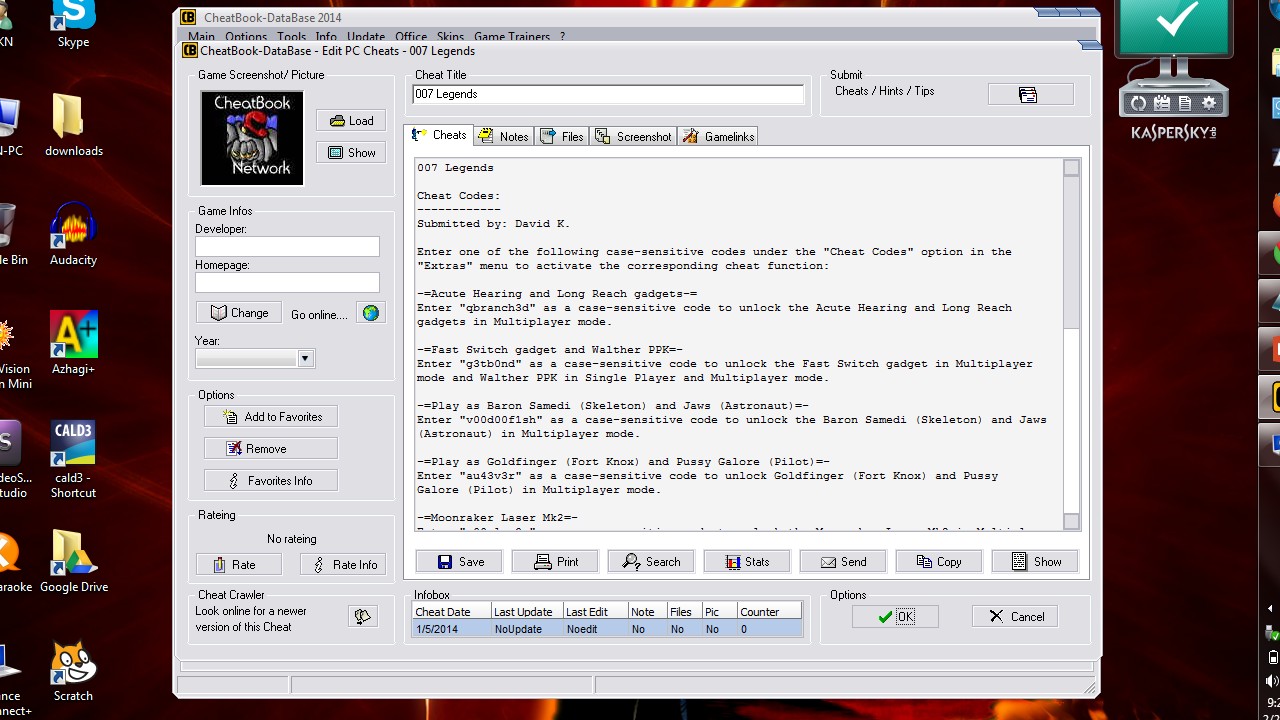
Task: Click the cheat text scrollbar down arrow
Action: click(x=1071, y=521)
